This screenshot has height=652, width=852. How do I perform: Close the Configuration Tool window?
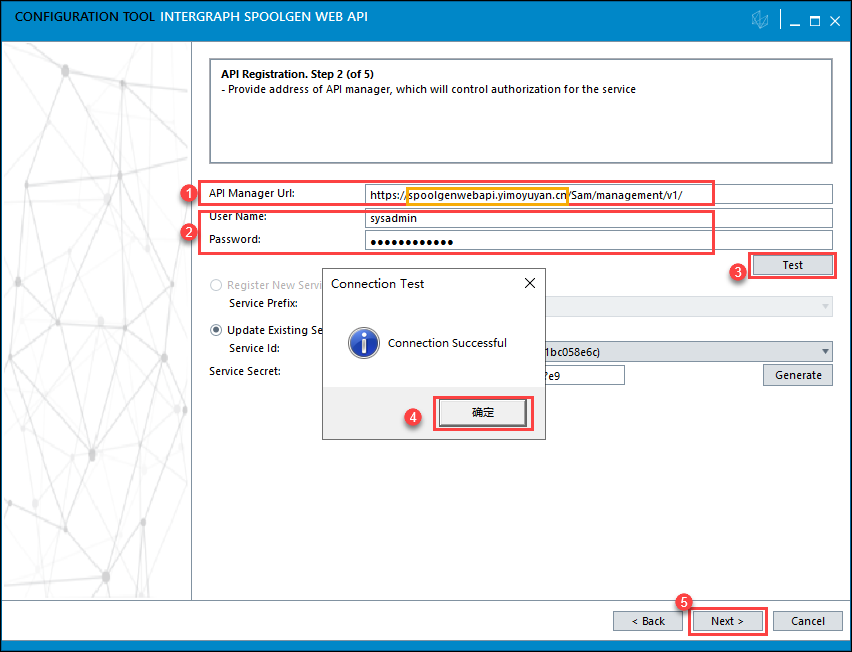click(x=835, y=20)
